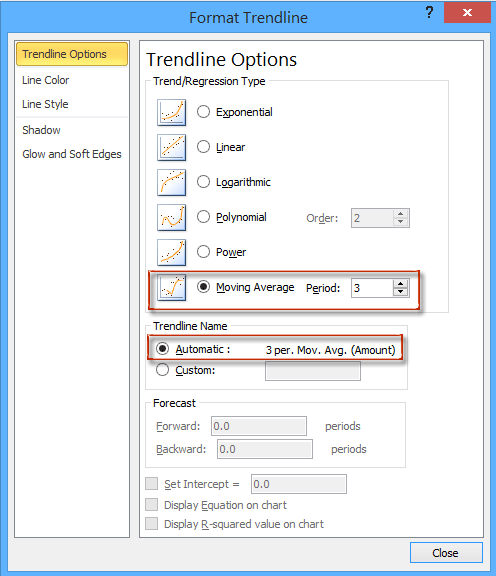The image size is (496, 576).
Task: Open the Line Style section
Action: point(45,104)
